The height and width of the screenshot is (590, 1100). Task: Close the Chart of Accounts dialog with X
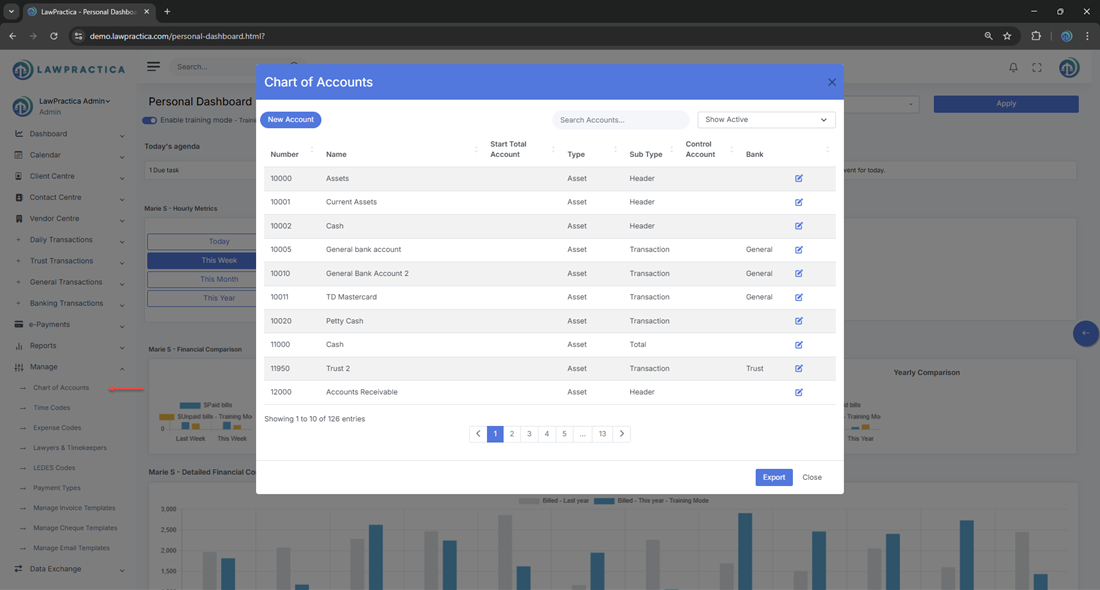pyautogui.click(x=831, y=82)
